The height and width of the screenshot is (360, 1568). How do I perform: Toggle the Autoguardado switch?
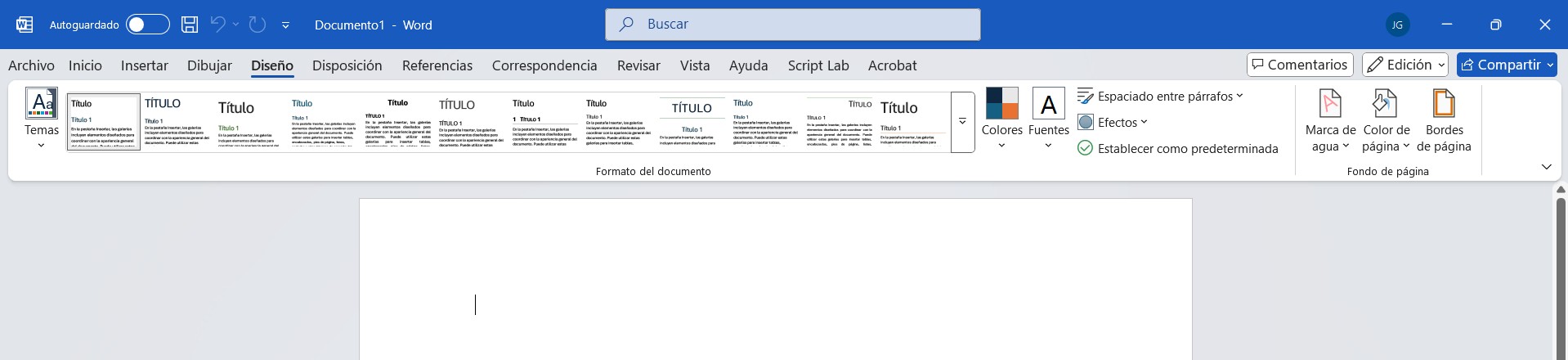[148, 25]
